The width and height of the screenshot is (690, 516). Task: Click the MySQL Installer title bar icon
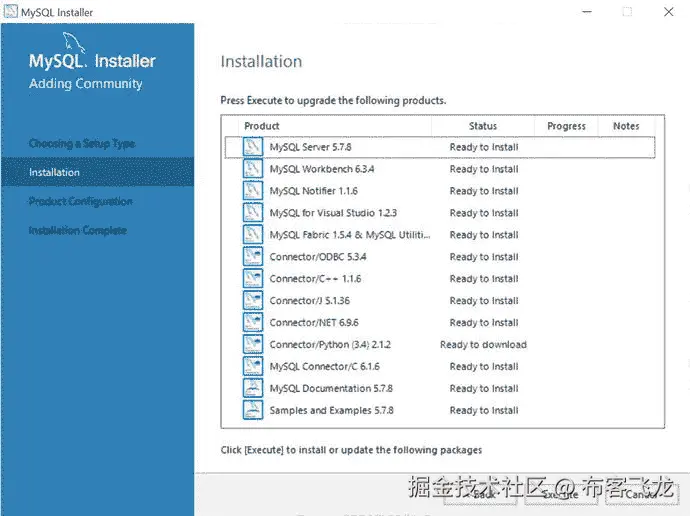coord(11,11)
